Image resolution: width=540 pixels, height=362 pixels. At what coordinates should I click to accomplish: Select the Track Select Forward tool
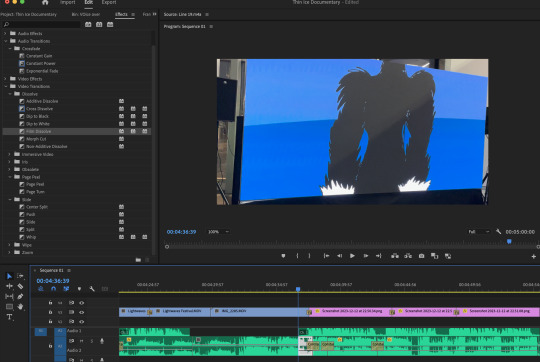pyautogui.click(x=20, y=276)
